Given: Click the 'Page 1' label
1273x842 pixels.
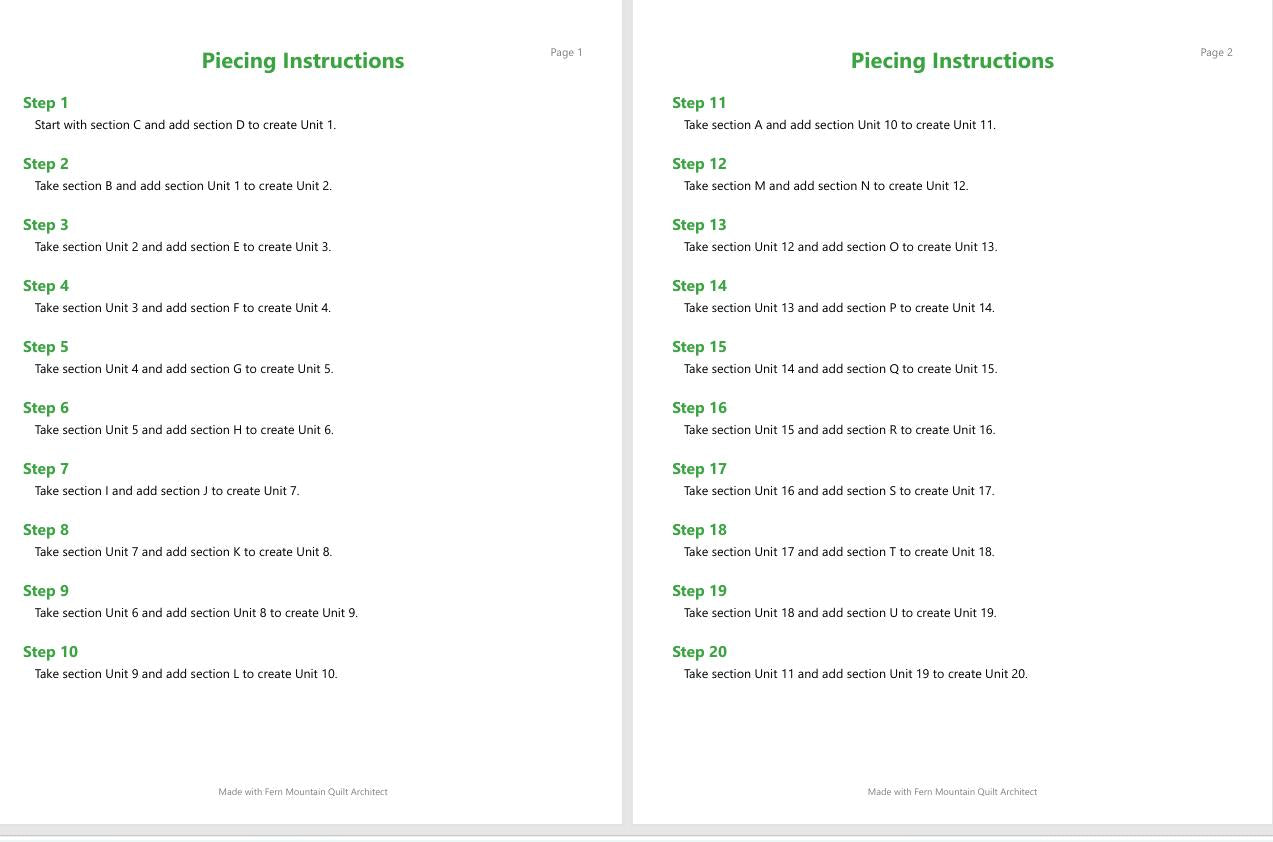Looking at the screenshot, I should tap(566, 53).
